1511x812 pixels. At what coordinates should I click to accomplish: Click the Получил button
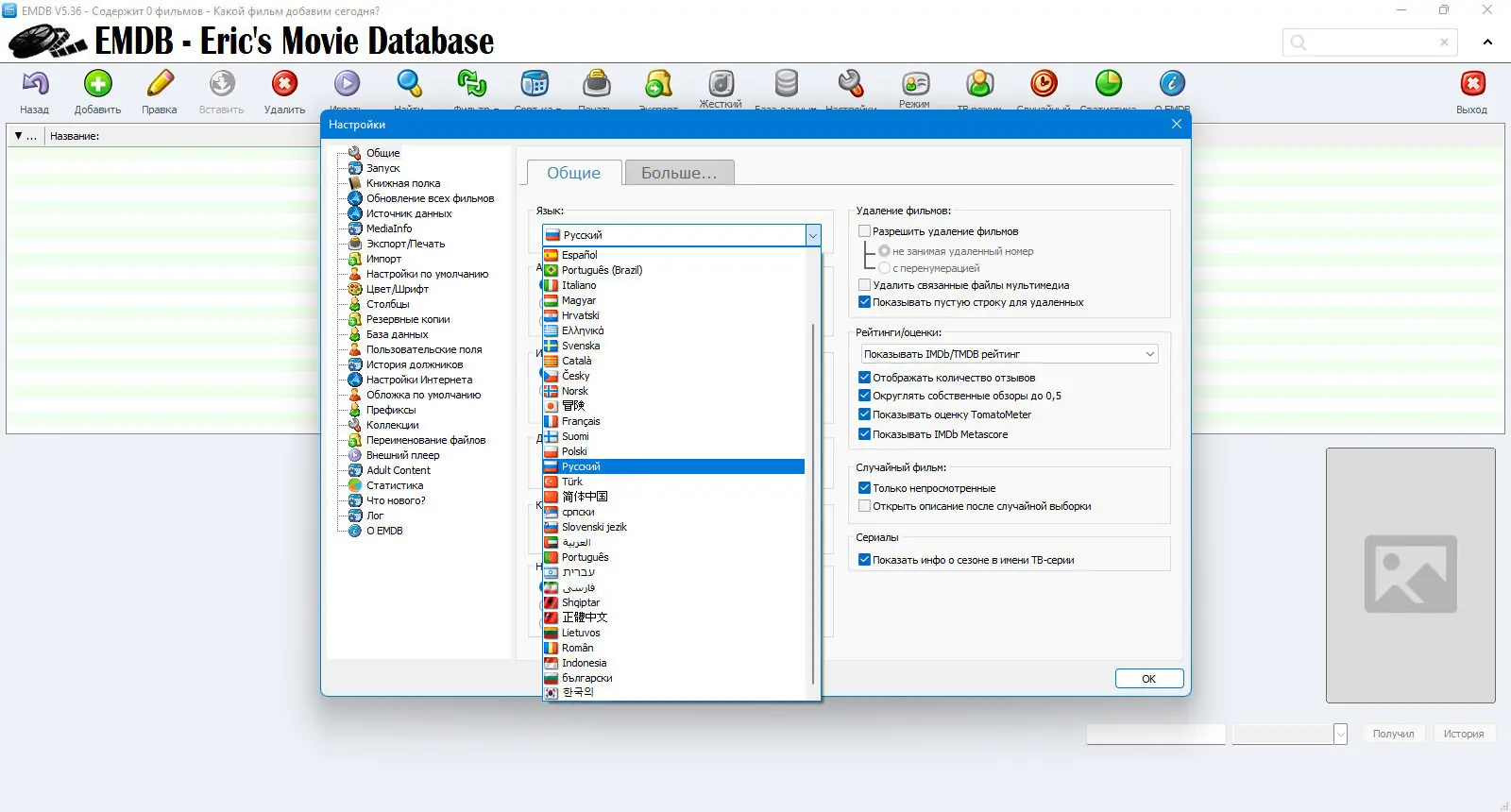1394,734
